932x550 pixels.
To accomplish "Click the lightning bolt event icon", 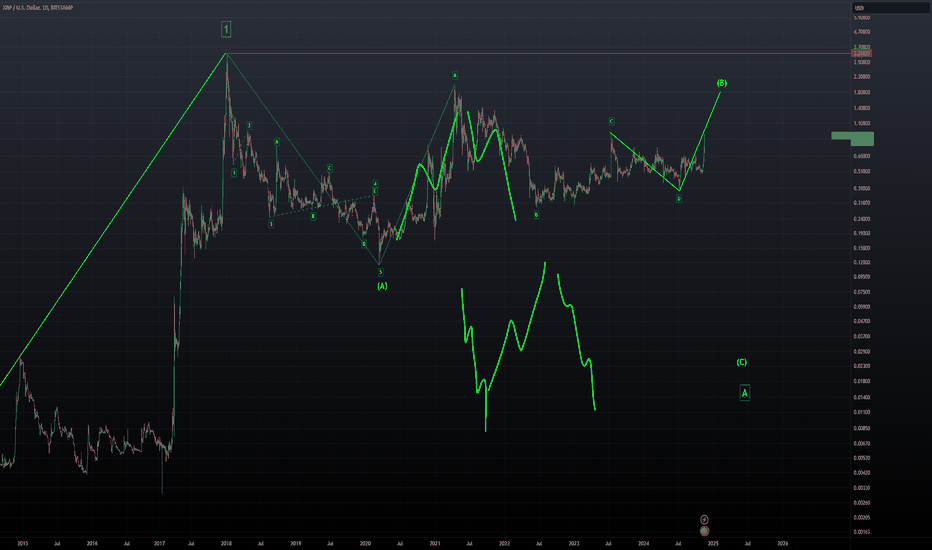I will click(x=704, y=520).
